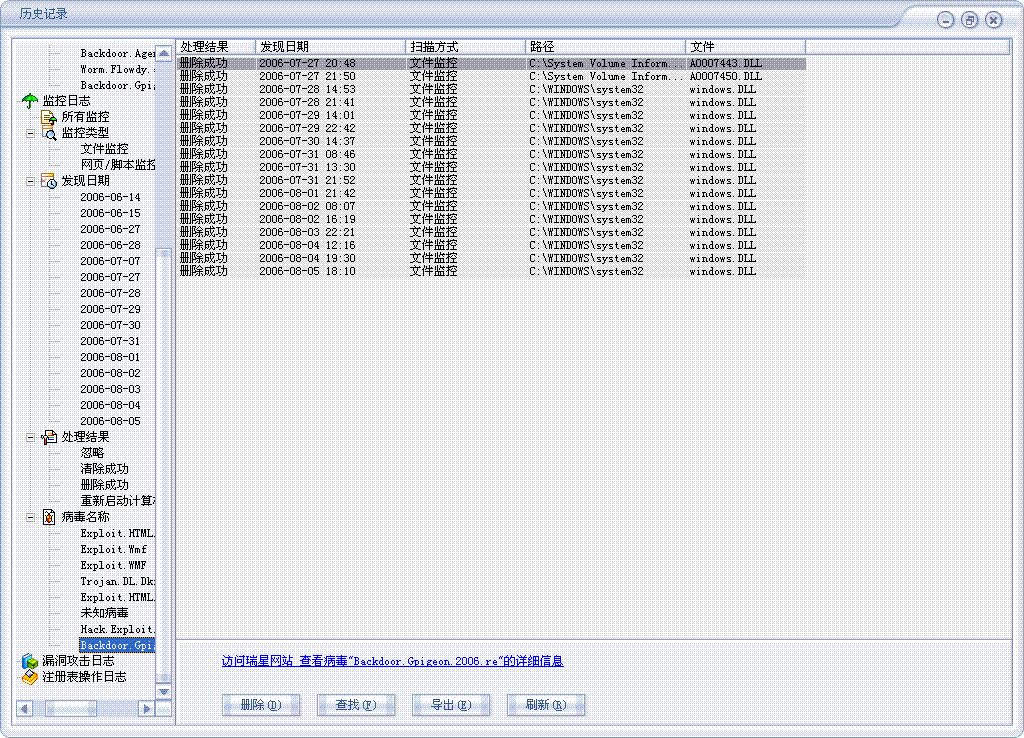This screenshot has height=738, width=1024.
Task: Select row dated 2006-07-28 14:53
Action: pos(491,89)
